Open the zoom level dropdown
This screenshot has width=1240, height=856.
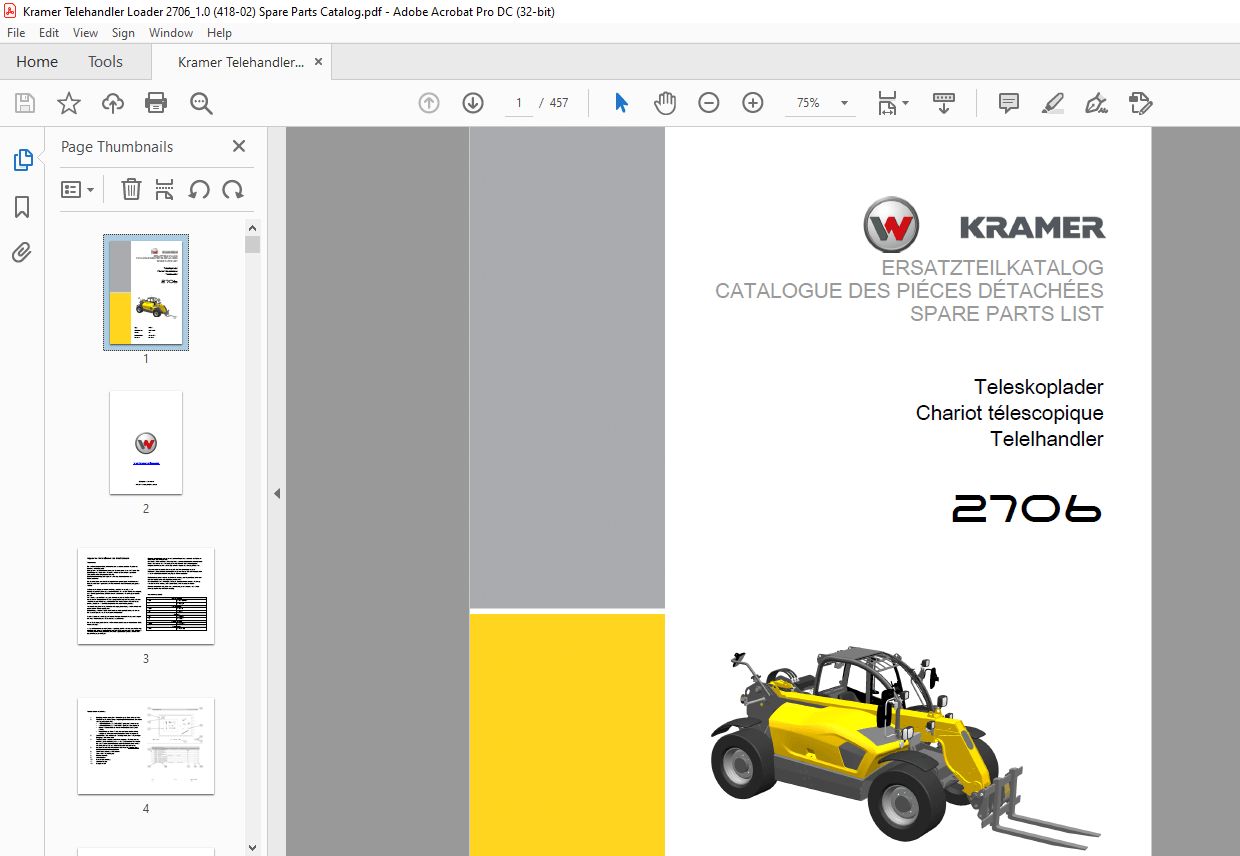tap(843, 102)
